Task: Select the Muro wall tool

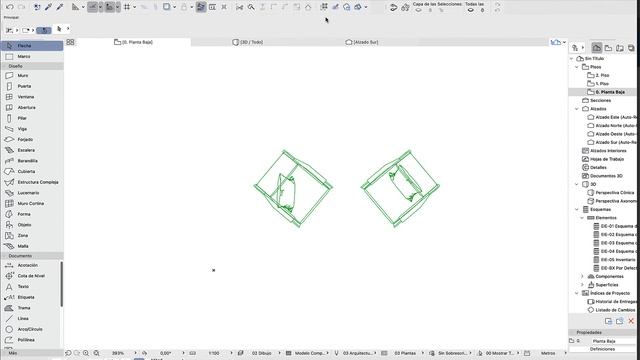Action: [x=32, y=76]
